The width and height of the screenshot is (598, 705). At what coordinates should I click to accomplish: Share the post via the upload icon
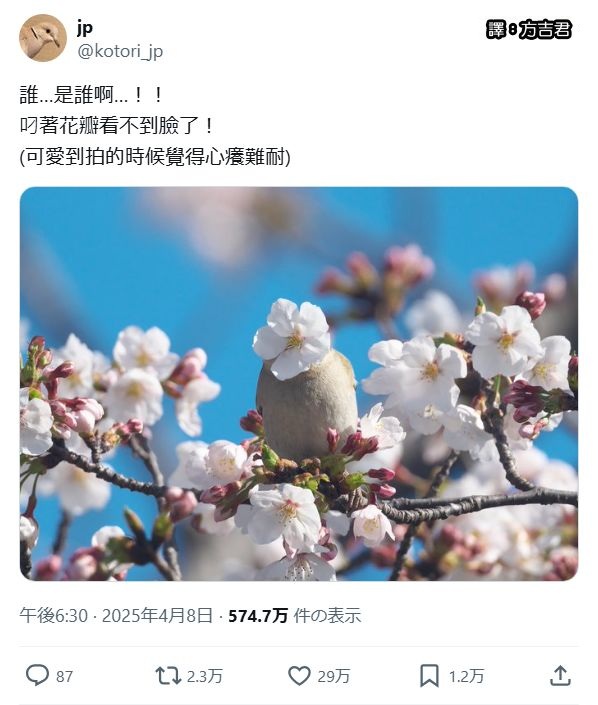pos(560,676)
